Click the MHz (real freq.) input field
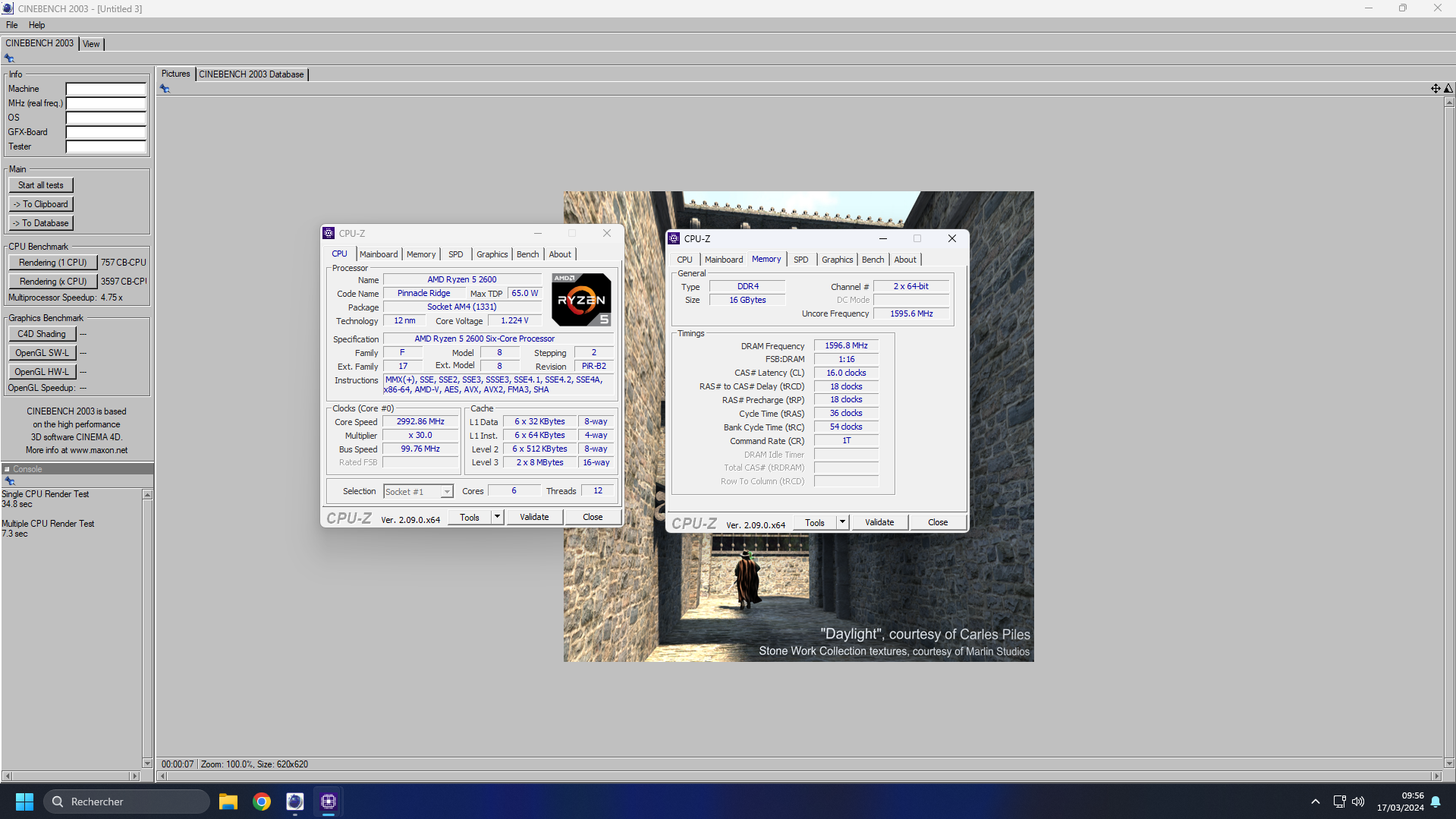 point(105,103)
